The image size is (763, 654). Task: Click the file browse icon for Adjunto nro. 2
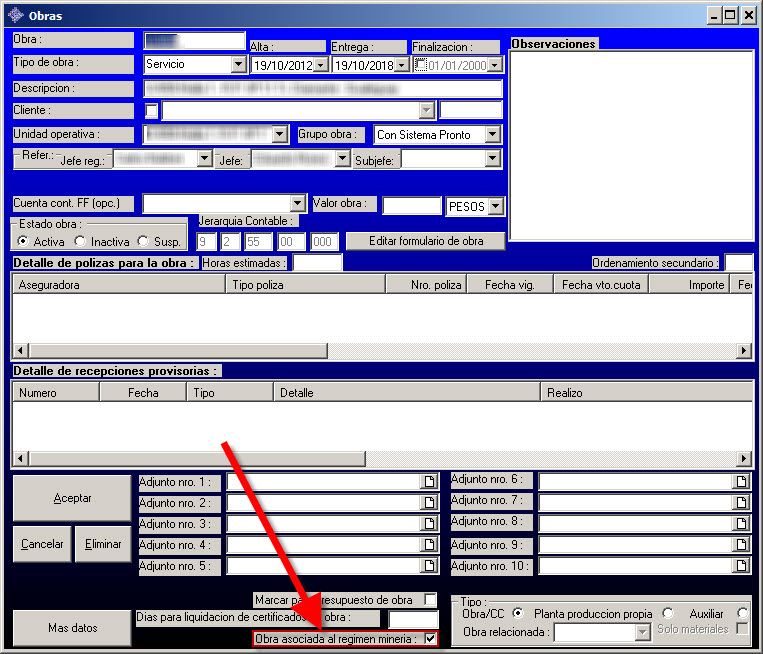(431, 503)
